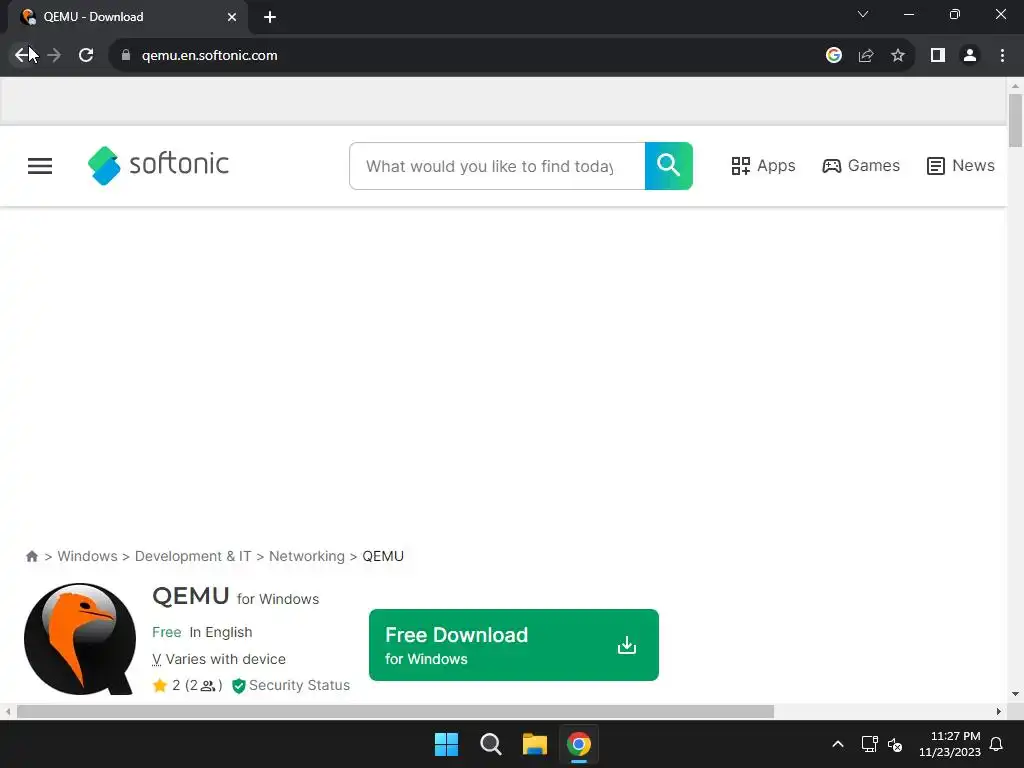Click the Chrome taskbar icon
Image resolution: width=1024 pixels, height=768 pixels.
579,744
